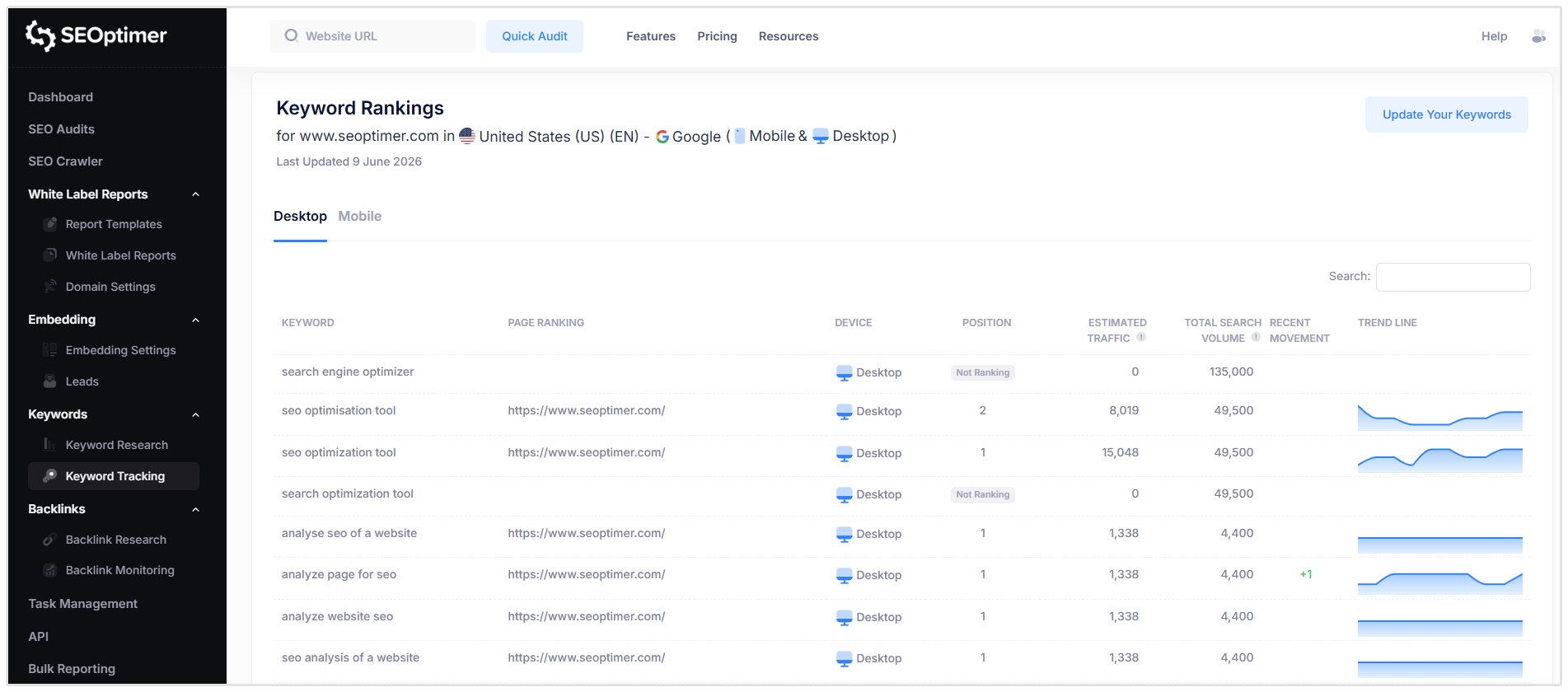Select the Desktop tab
Image resolution: width=1568 pixels, height=692 pixels.
click(x=300, y=216)
